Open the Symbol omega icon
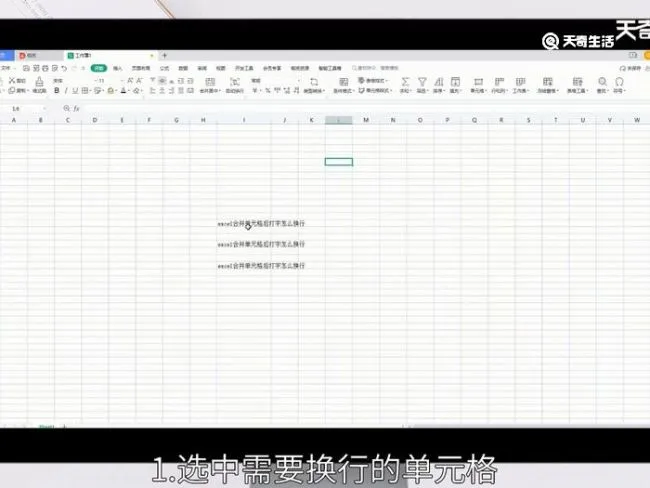 [619, 84]
